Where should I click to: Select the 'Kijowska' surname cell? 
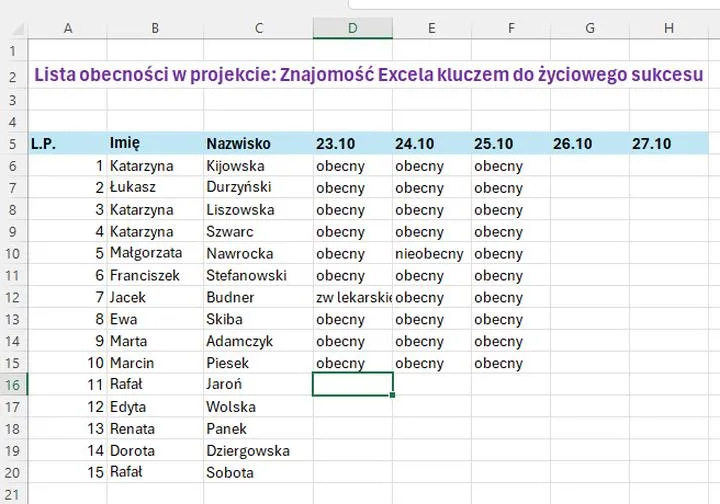(x=259, y=166)
